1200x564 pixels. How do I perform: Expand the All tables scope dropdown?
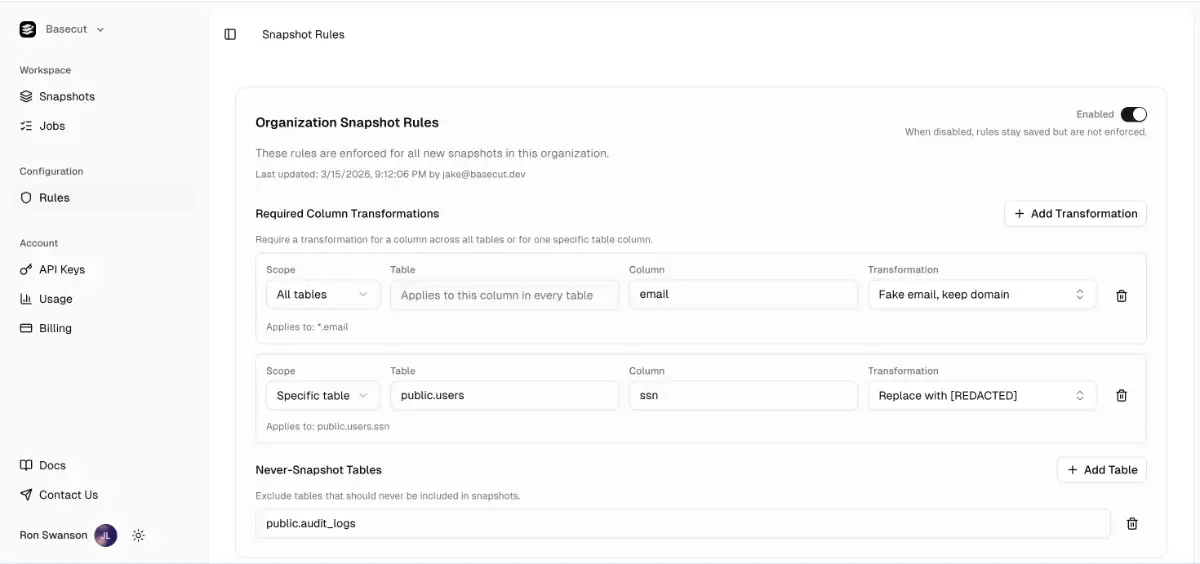tap(323, 295)
